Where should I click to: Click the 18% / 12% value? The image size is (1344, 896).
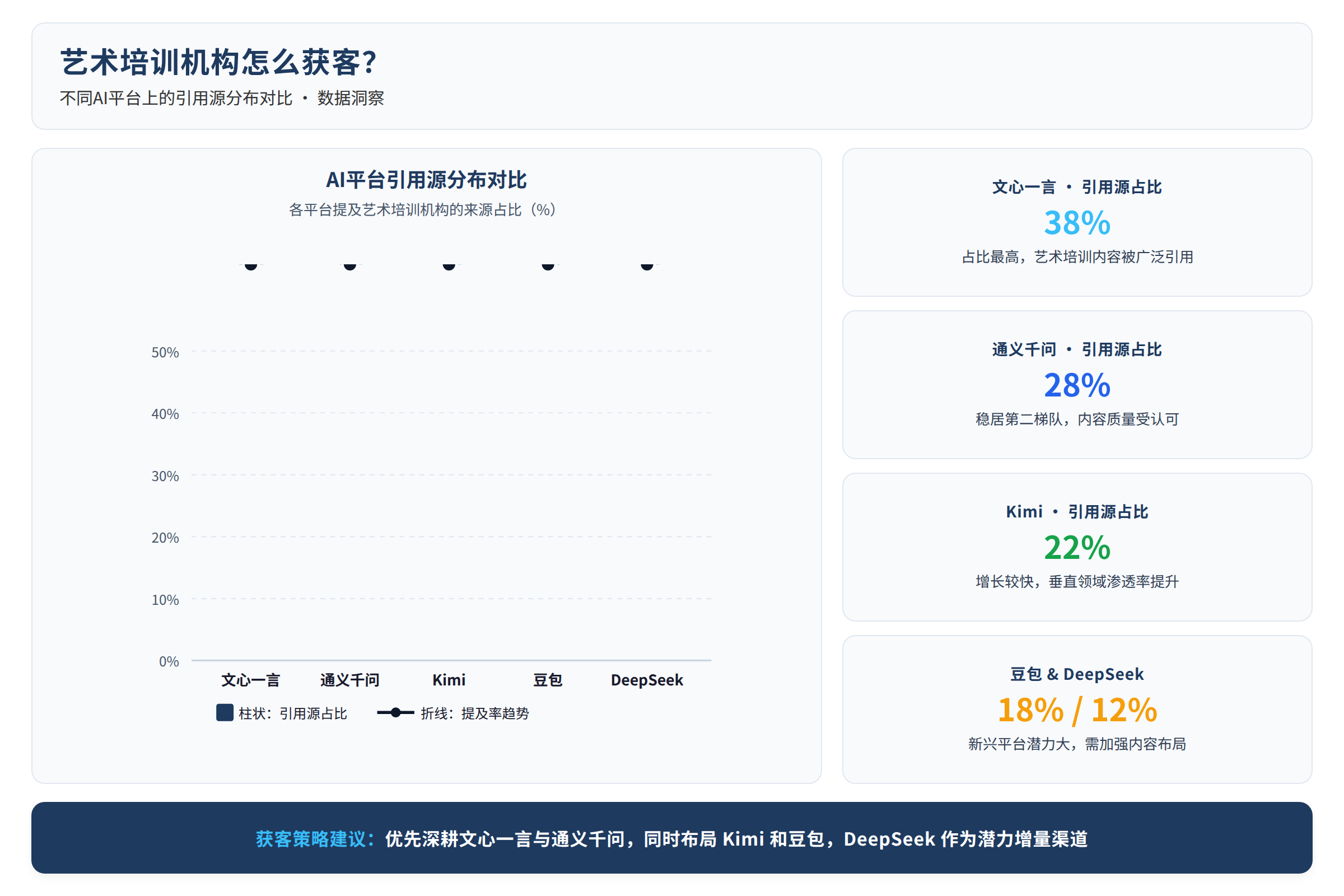(x=1077, y=710)
